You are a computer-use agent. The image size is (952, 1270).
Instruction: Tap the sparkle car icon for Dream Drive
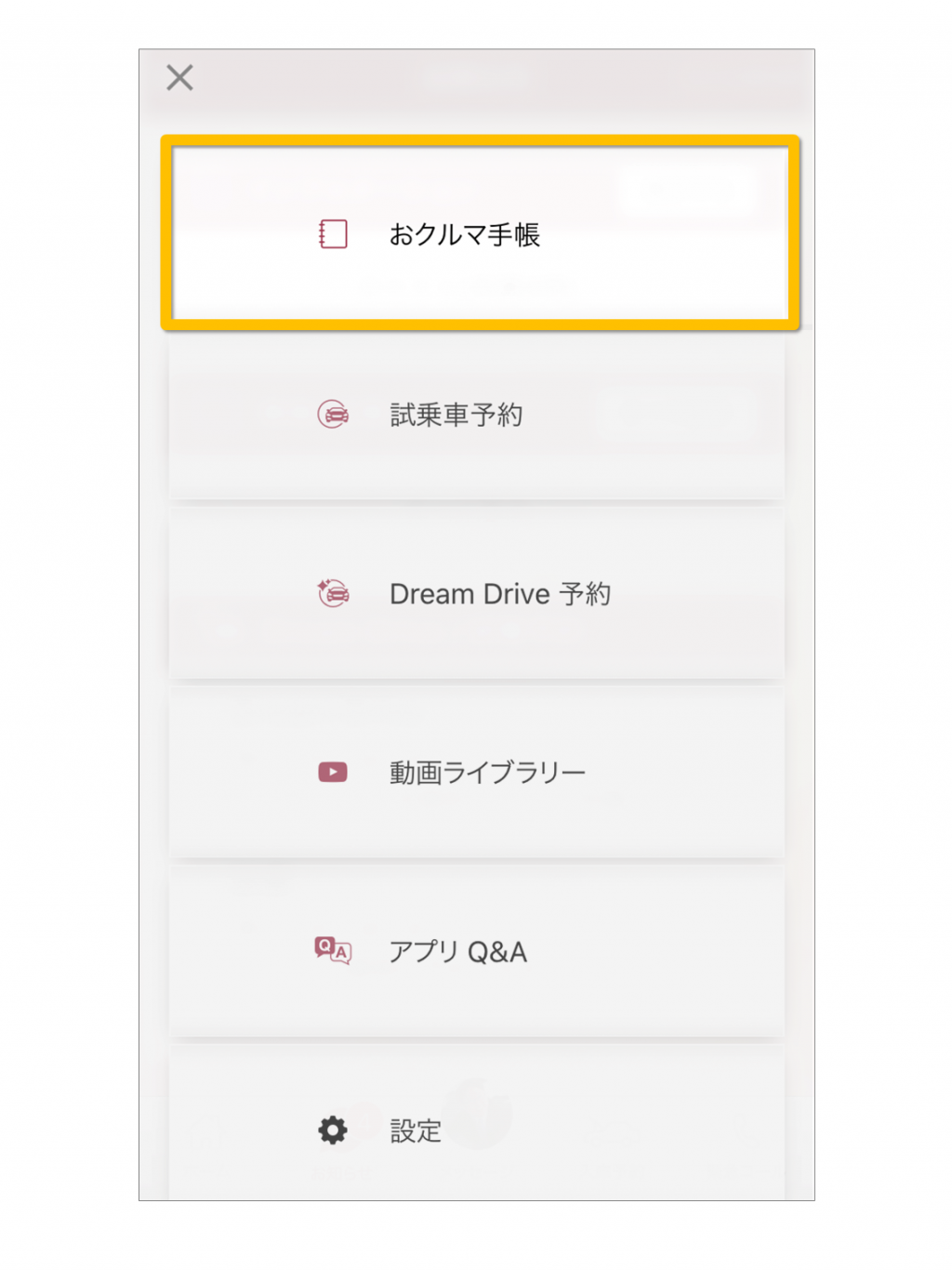(333, 592)
